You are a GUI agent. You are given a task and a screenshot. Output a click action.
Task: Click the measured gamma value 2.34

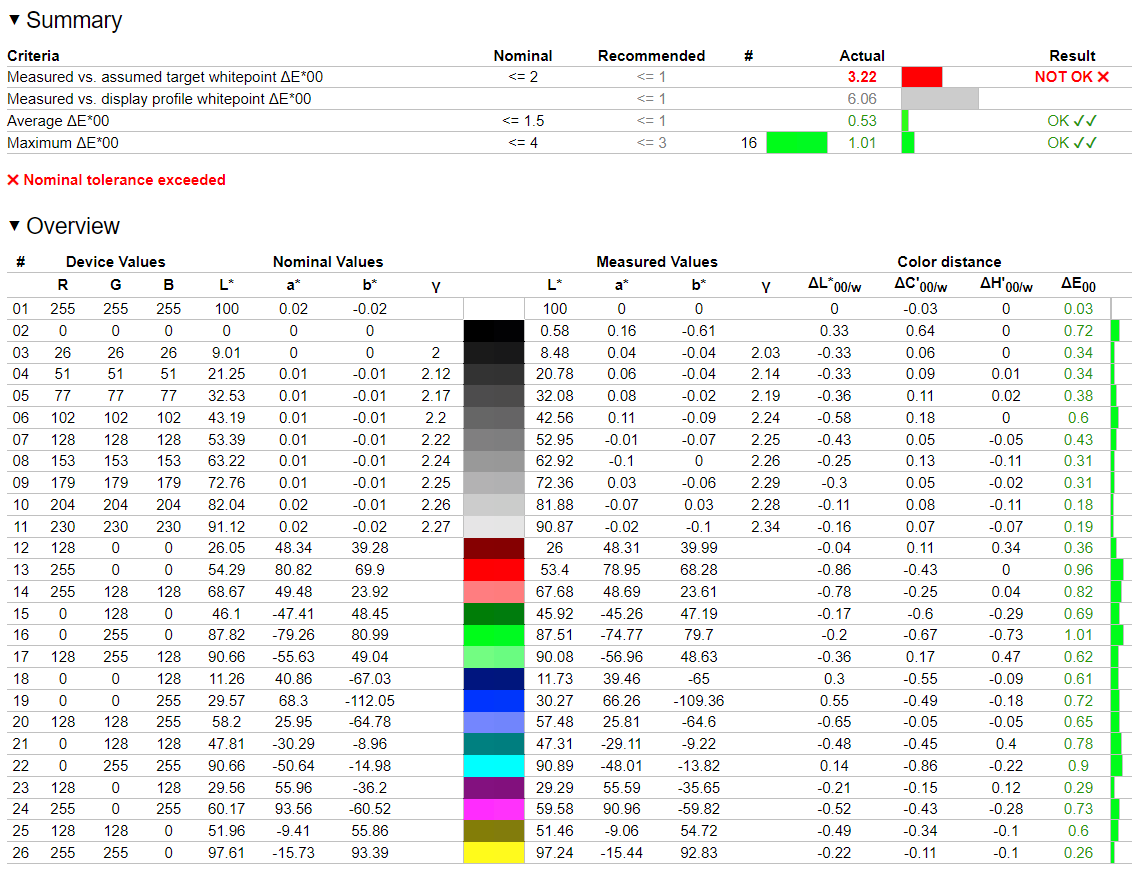(x=765, y=526)
